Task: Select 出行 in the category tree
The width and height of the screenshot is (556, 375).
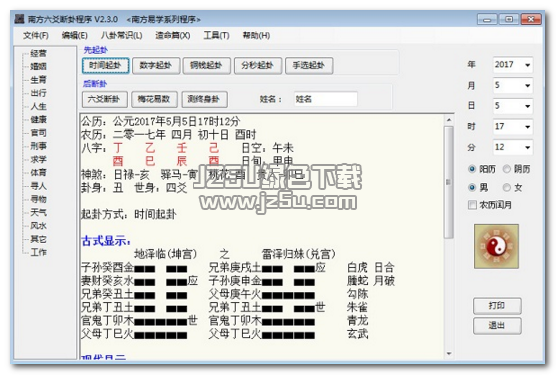Action: [x=38, y=93]
